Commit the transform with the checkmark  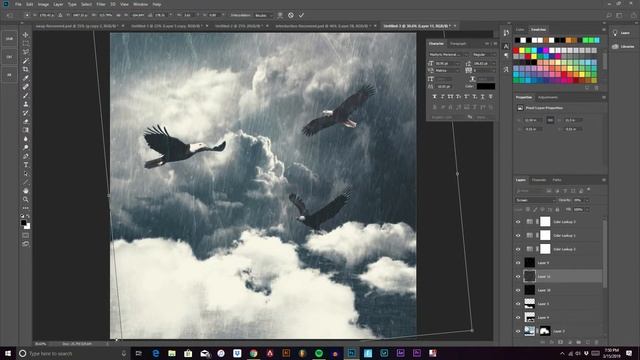pos(301,15)
